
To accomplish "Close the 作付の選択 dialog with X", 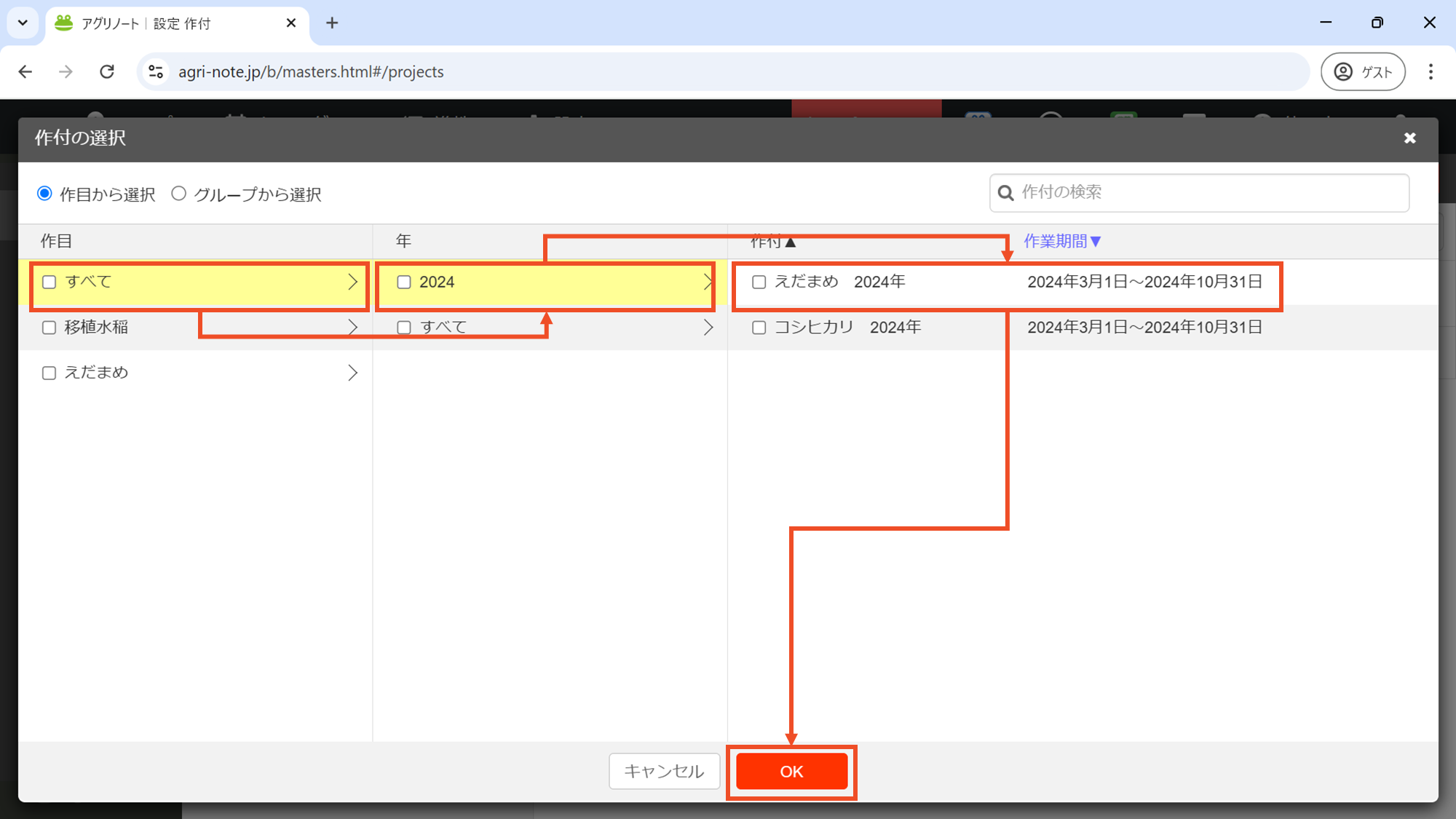I will click(1409, 138).
